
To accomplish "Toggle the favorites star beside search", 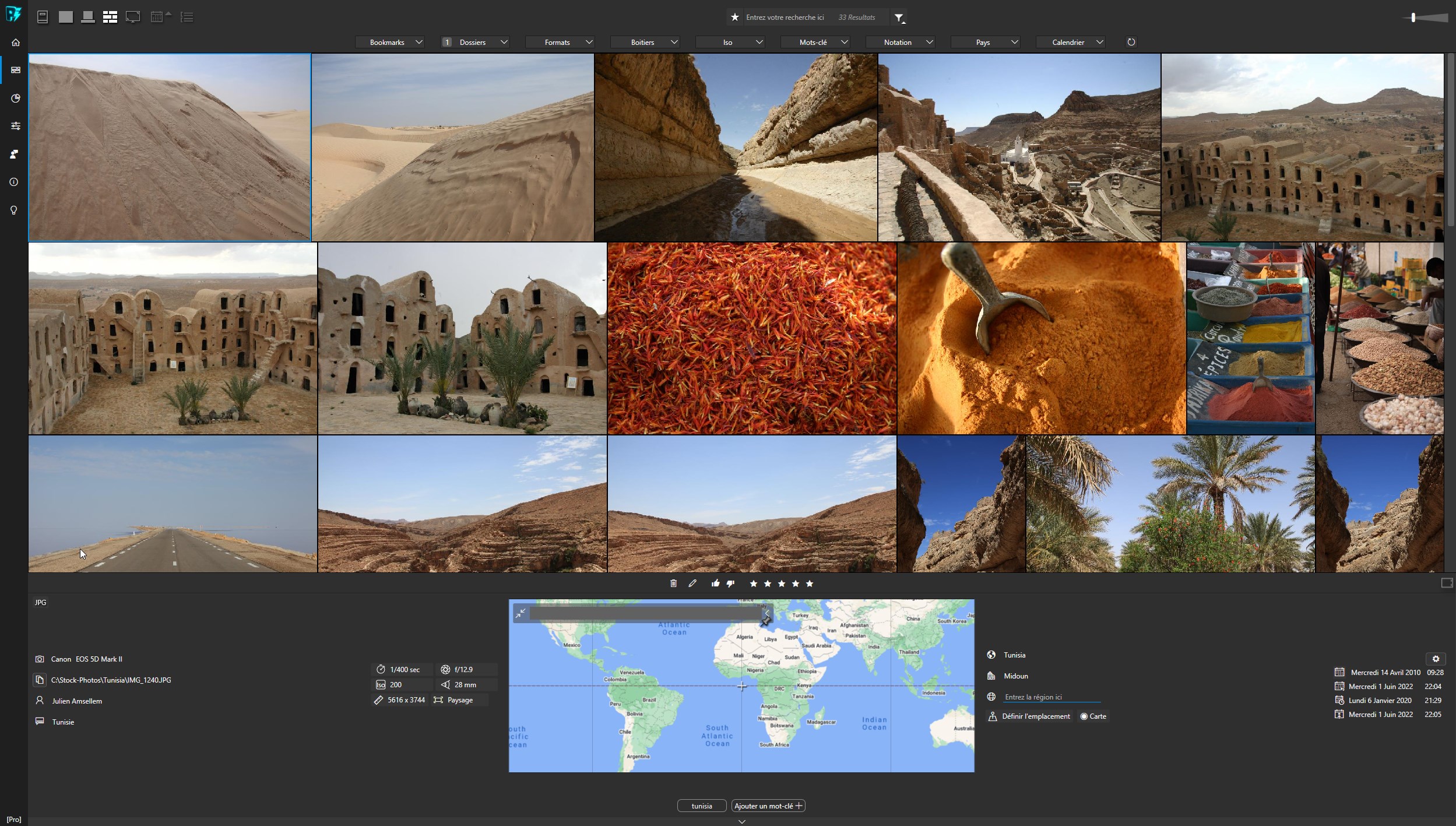I will tap(734, 17).
